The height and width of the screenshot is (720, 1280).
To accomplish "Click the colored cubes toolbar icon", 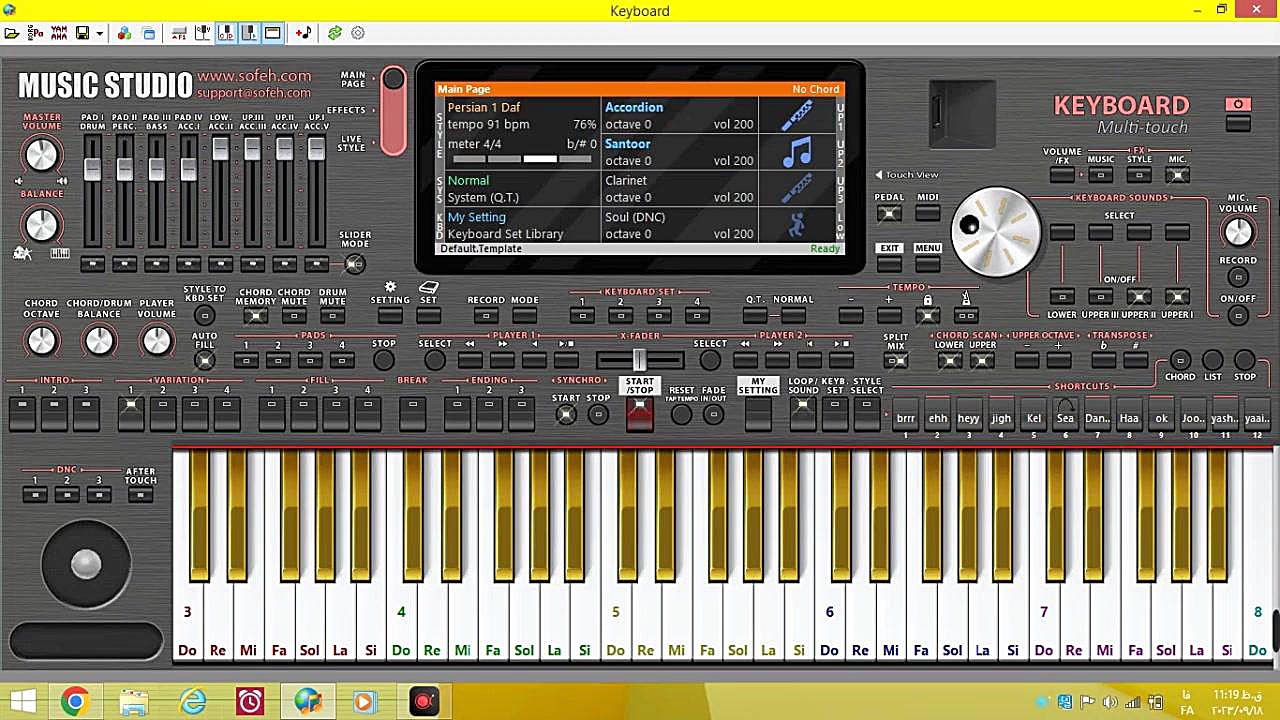I will [124, 33].
